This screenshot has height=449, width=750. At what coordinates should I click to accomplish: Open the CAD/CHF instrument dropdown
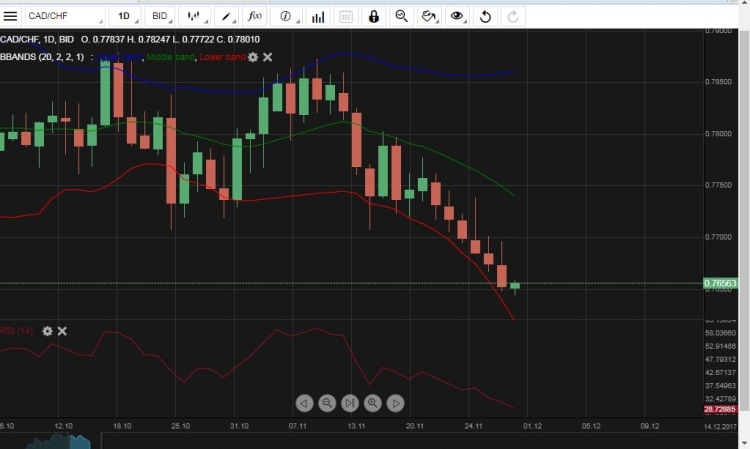[x=64, y=17]
